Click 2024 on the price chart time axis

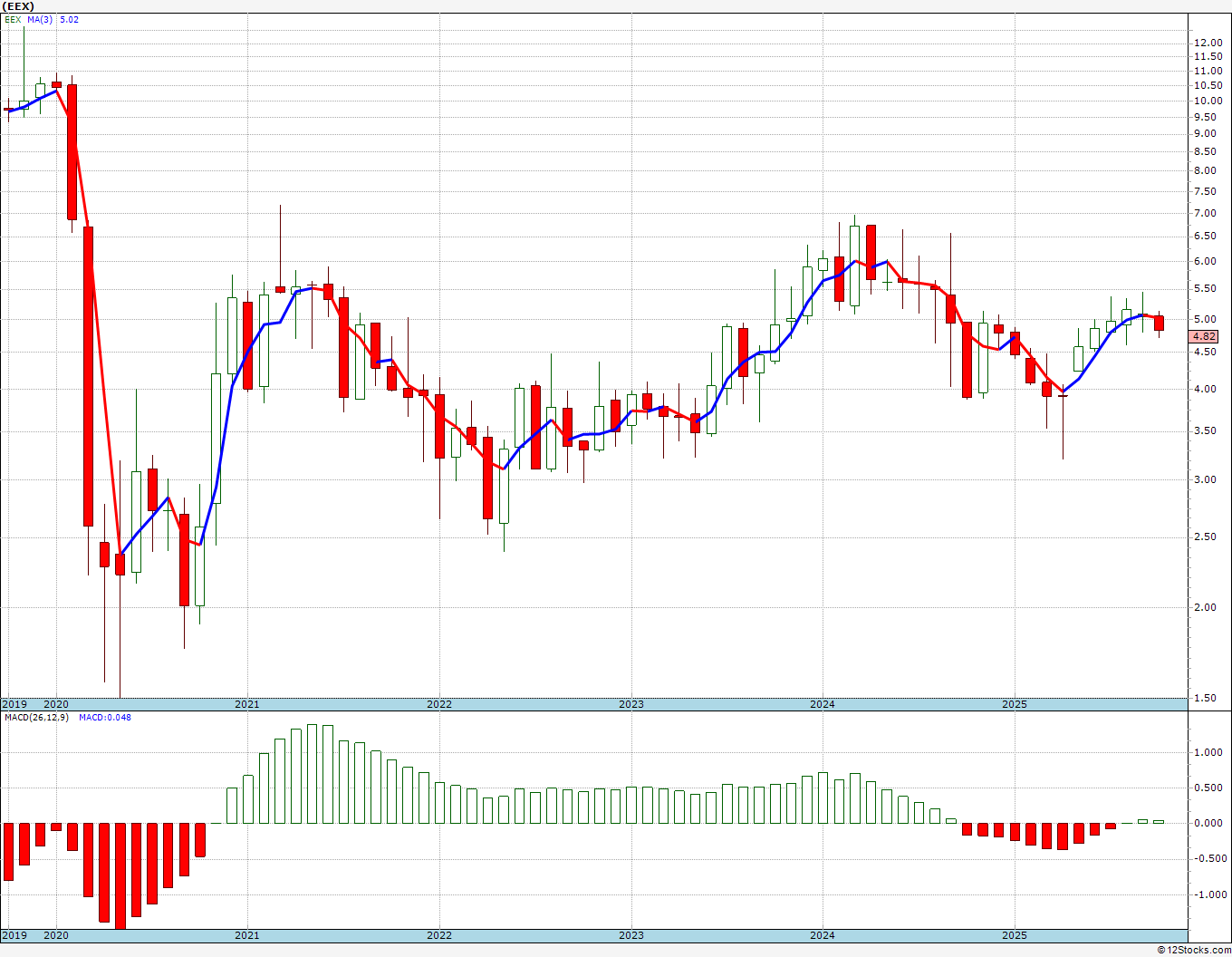tap(823, 704)
